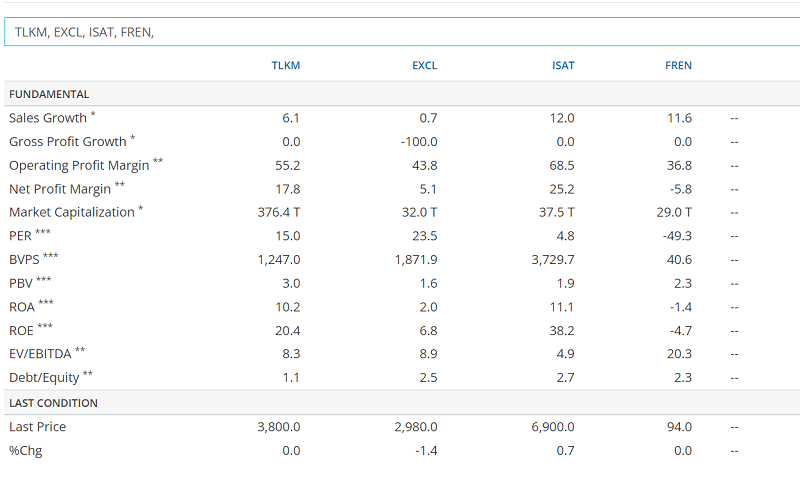Select EXCL EV/EBITDA value 8.9
This screenshot has width=800, height=480.
coord(428,354)
